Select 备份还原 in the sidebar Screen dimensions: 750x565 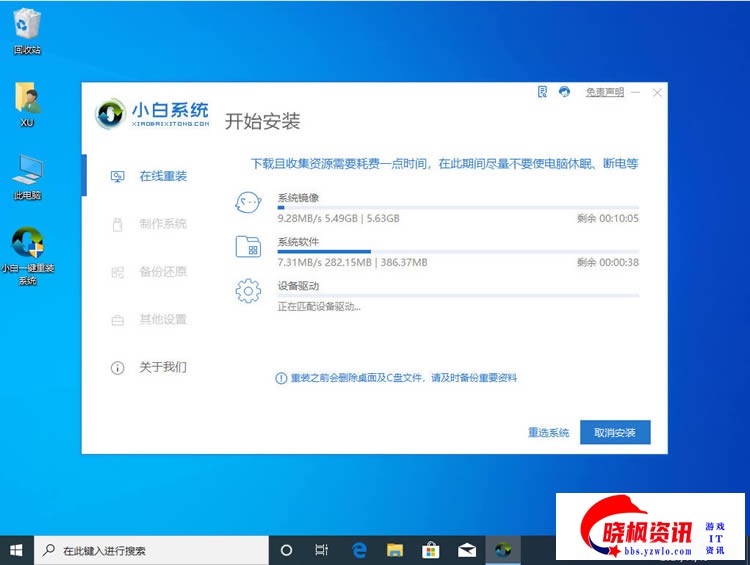coord(162,272)
